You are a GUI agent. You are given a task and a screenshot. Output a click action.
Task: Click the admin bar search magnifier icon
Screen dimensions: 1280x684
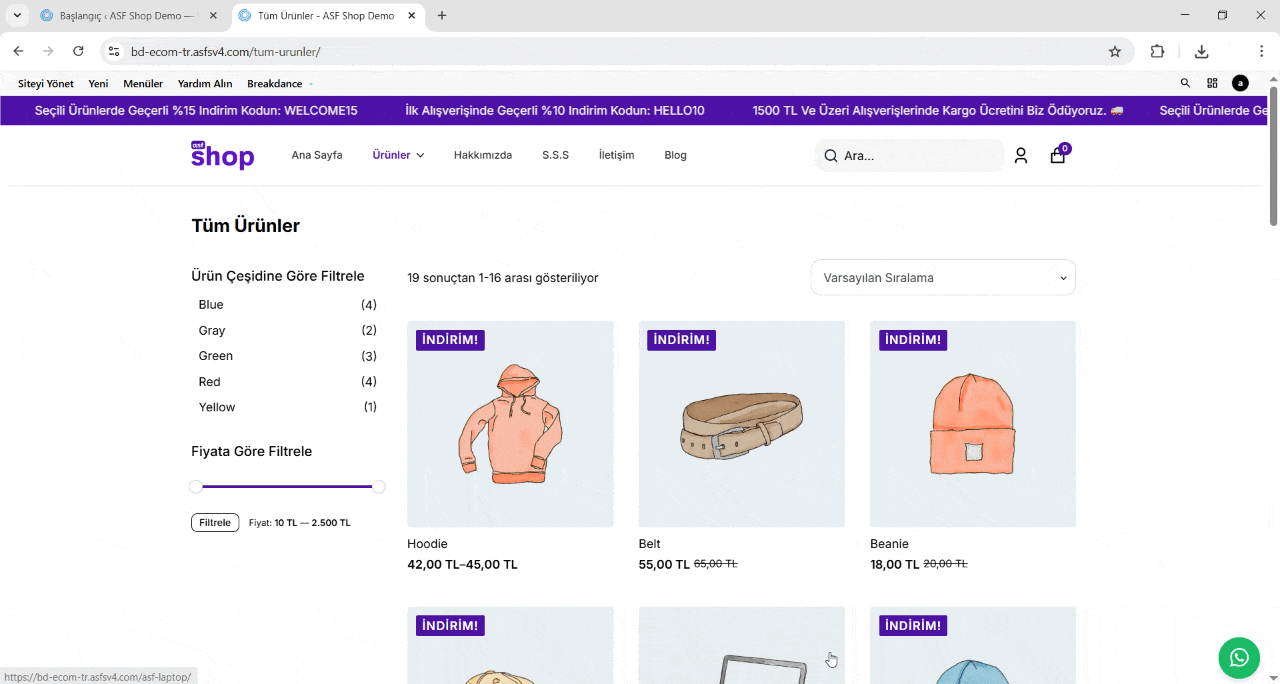[1185, 83]
